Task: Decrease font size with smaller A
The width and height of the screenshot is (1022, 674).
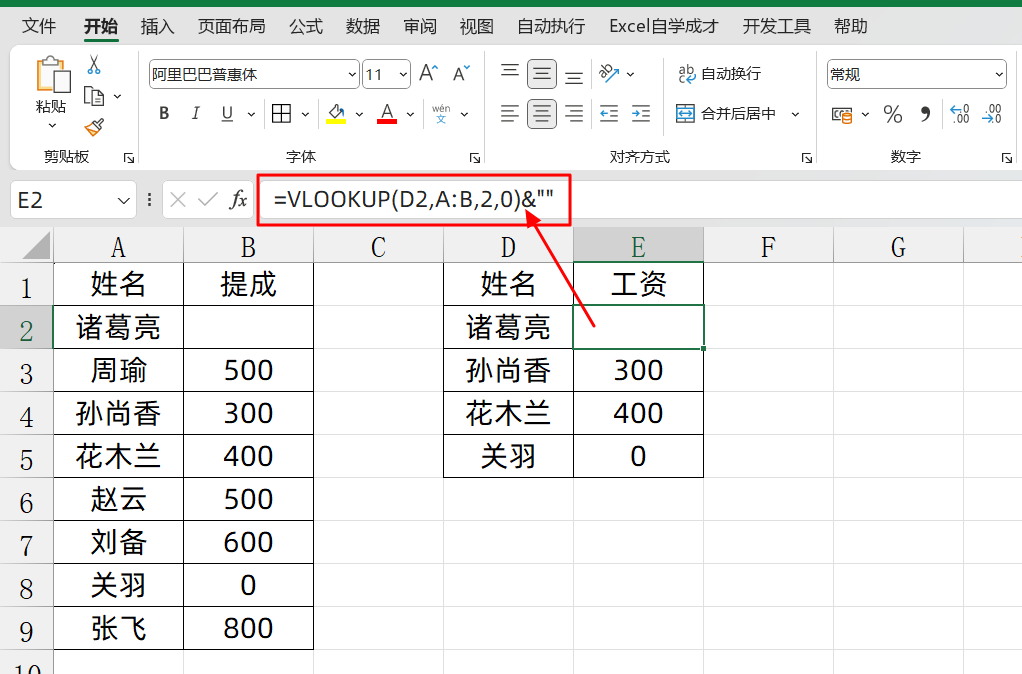Action: coord(461,73)
